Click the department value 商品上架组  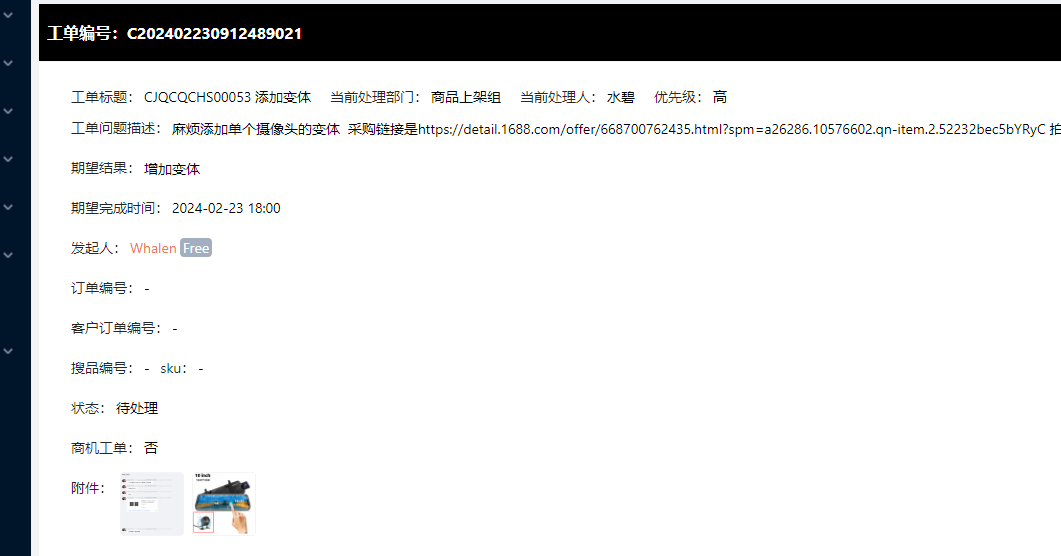466,97
